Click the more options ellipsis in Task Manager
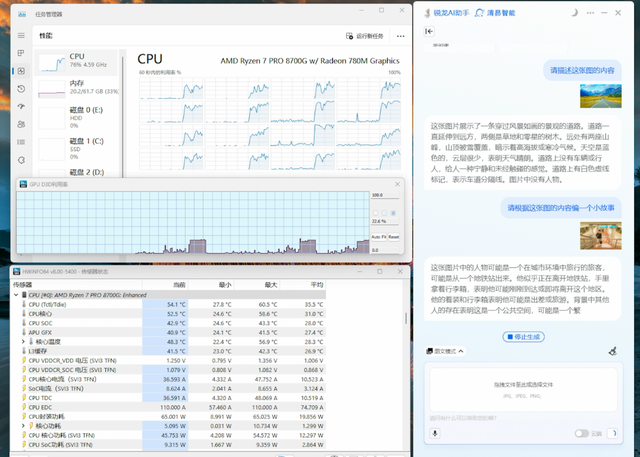 (x=400, y=36)
